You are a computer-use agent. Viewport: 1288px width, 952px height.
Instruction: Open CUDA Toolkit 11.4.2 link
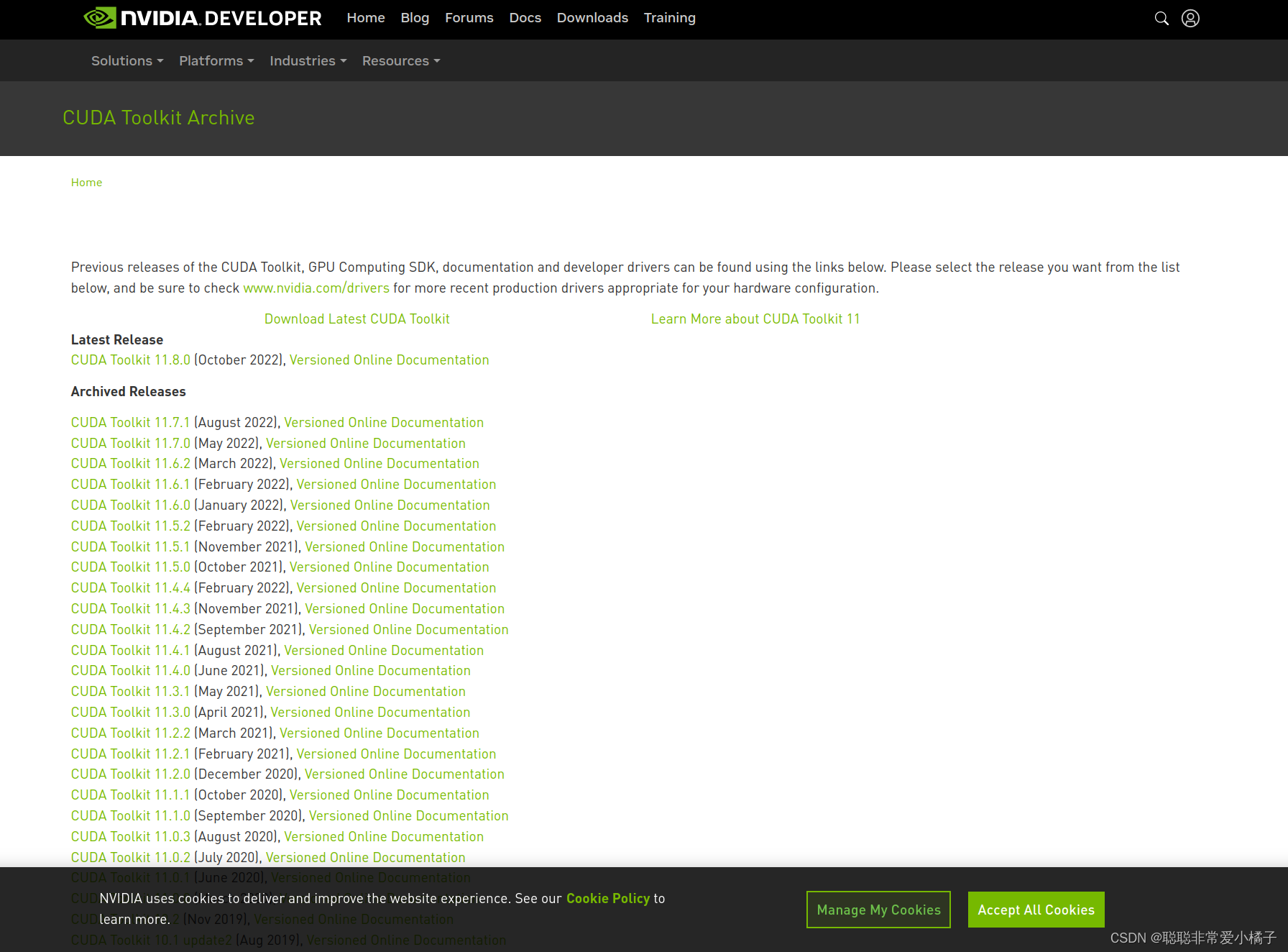pos(131,629)
